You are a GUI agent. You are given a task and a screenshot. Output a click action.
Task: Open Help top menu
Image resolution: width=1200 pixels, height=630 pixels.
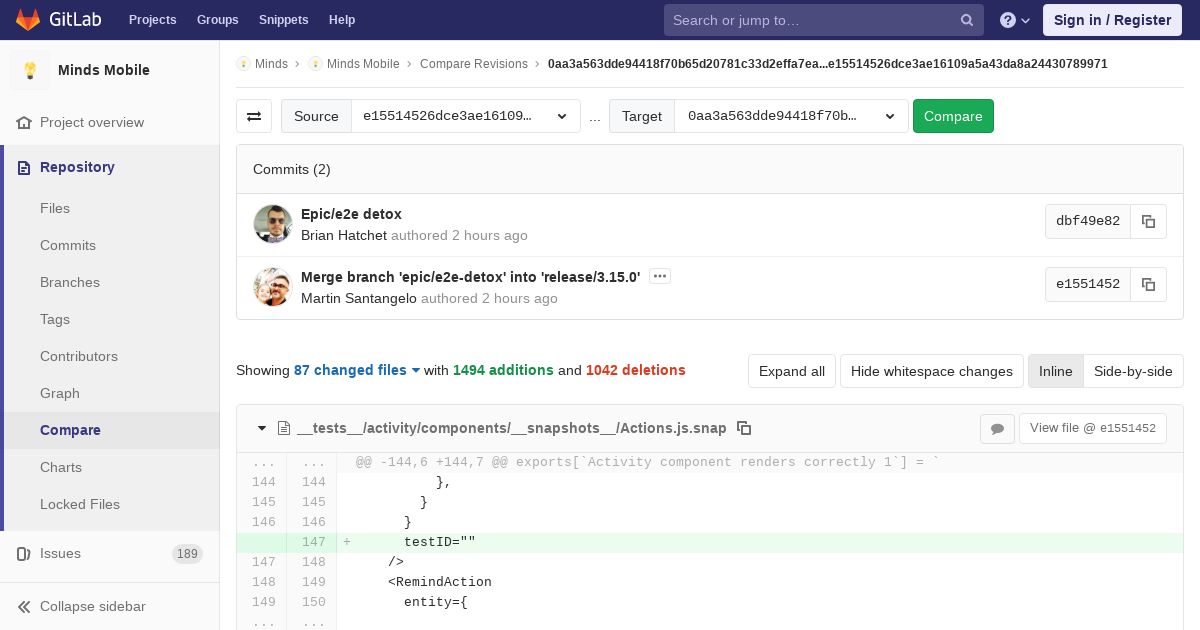(342, 20)
